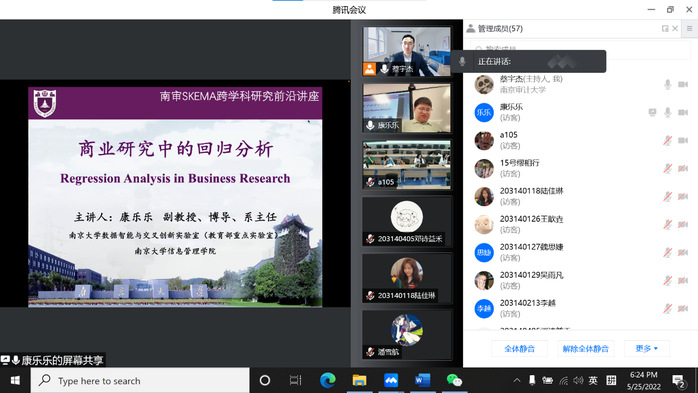Switch input language via 英 indicator
Viewport: 698px width, 393px height.
[x=593, y=381]
